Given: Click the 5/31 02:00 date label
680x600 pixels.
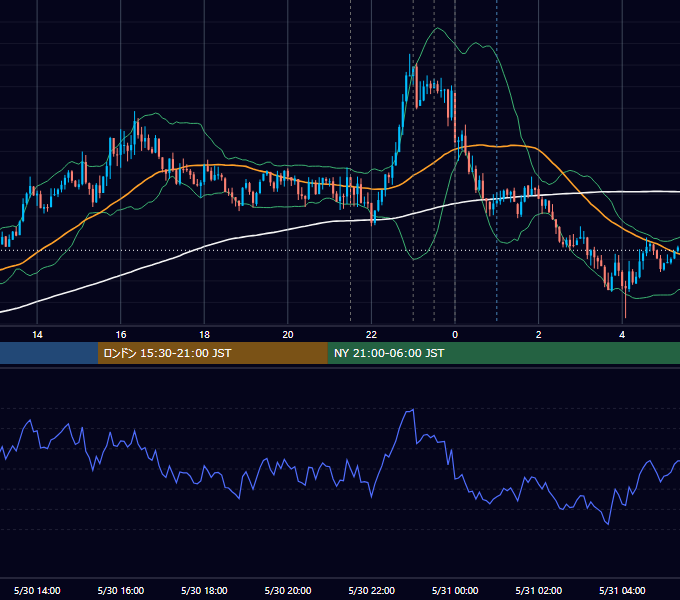Looking at the screenshot, I should (539, 590).
